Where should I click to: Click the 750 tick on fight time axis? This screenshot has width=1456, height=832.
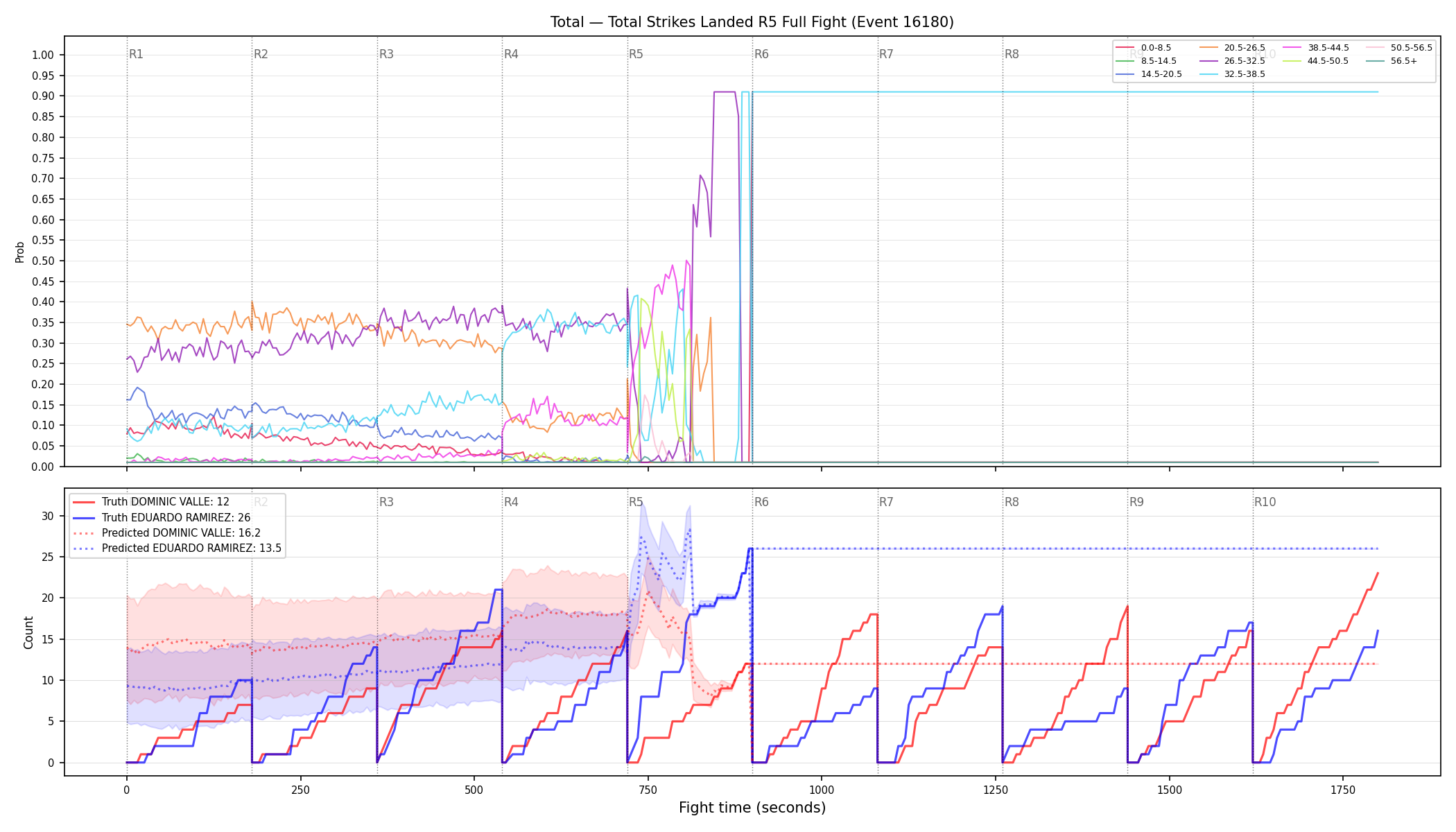coord(648,790)
